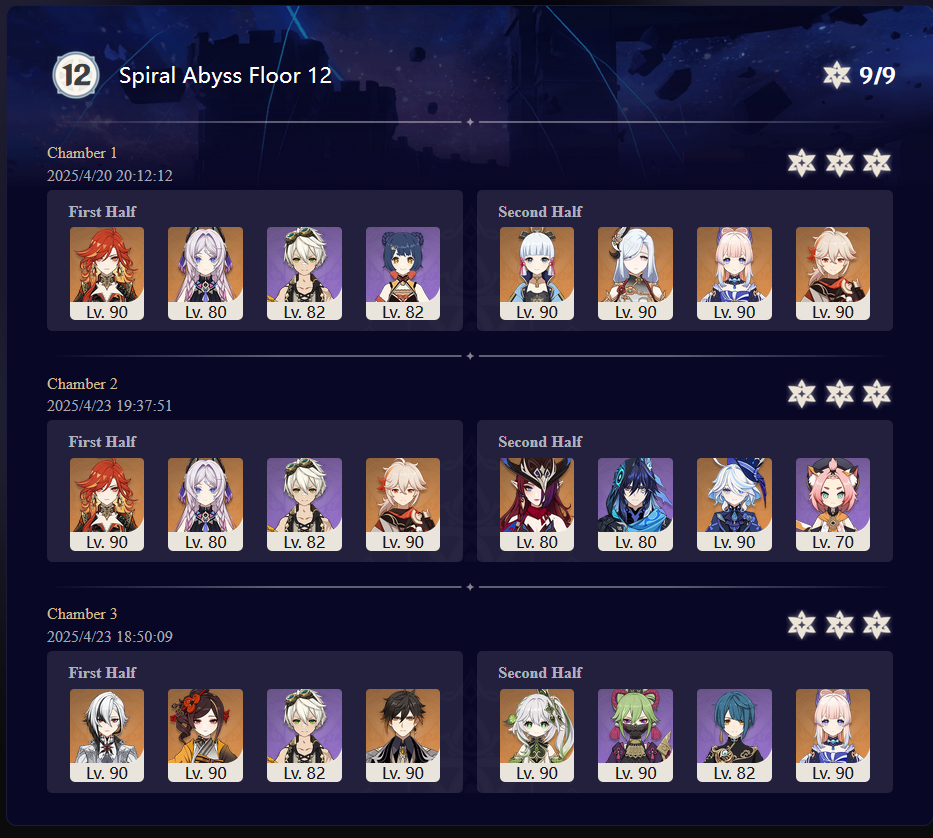Select Chamber 1 first-half red-haired Lv. 90 portrait
This screenshot has height=838, width=933.
(107, 273)
